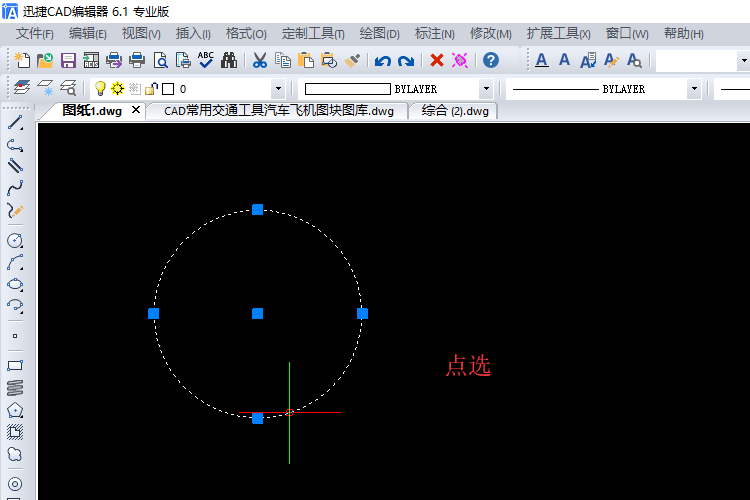Click the BYLAYER color preview box

[348, 89]
